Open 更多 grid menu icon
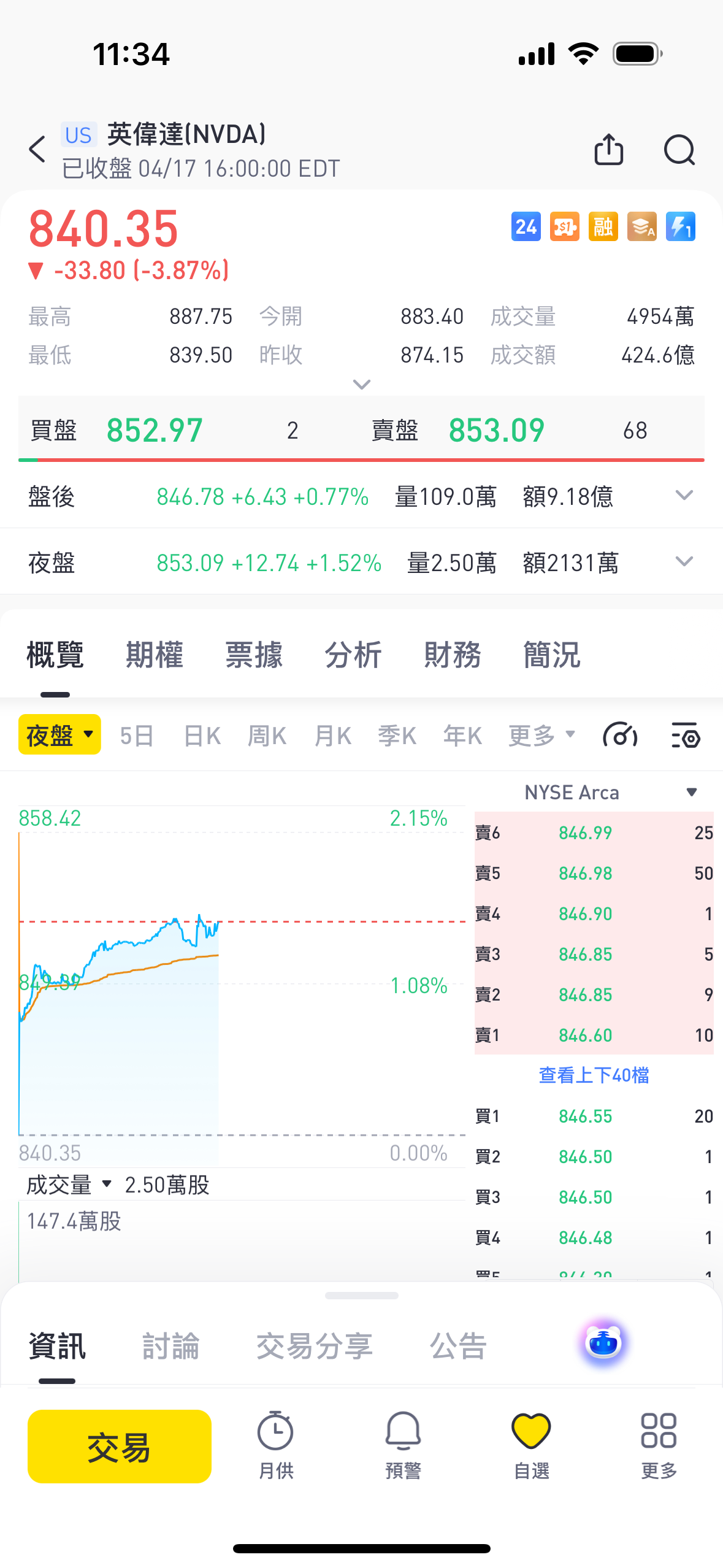The height and width of the screenshot is (1568, 723). point(659,1446)
